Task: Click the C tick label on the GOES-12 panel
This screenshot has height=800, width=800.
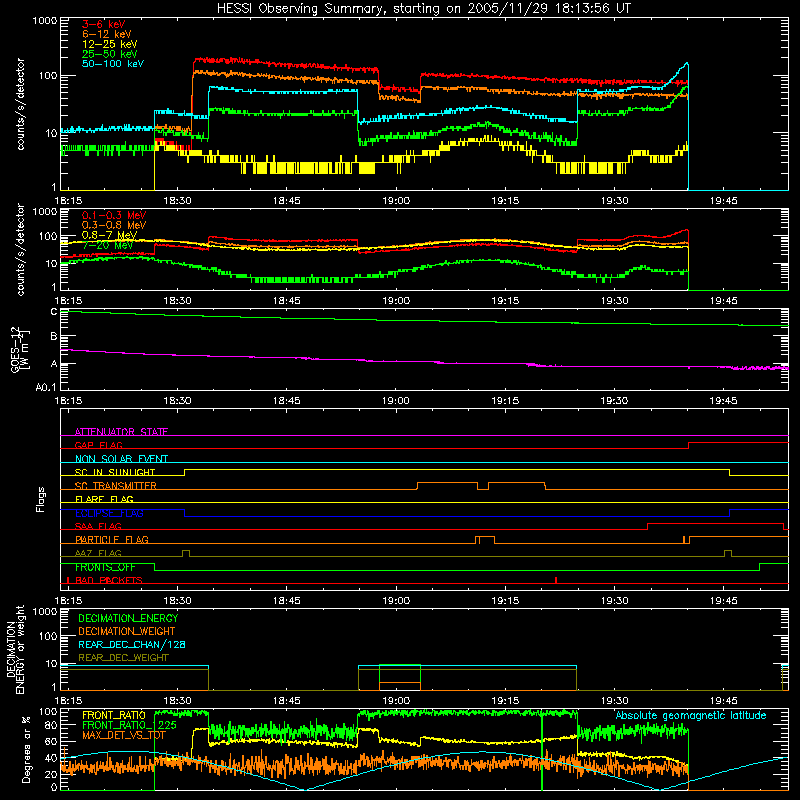Action: coord(54,312)
